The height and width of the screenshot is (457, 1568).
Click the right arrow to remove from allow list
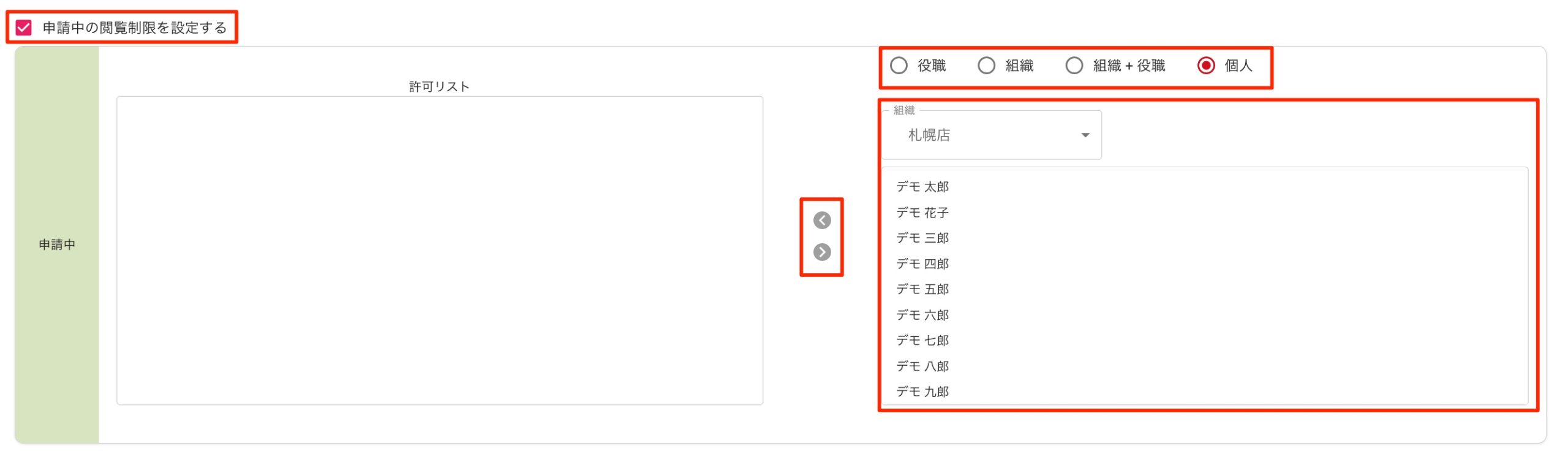(822, 252)
